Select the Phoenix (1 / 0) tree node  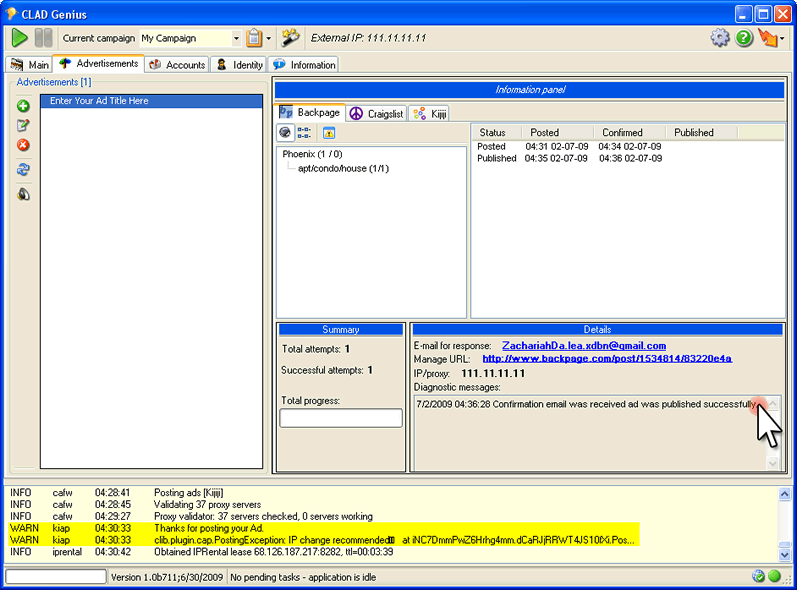(313, 154)
